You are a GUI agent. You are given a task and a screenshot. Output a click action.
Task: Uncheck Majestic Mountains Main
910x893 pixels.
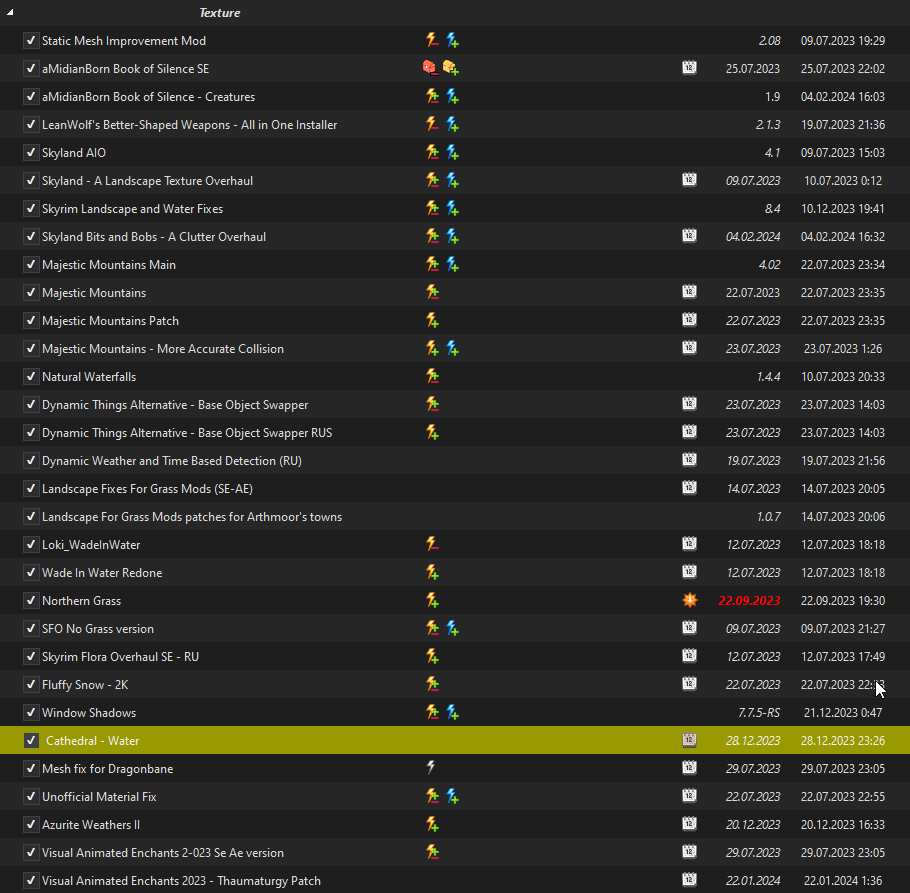click(31, 265)
